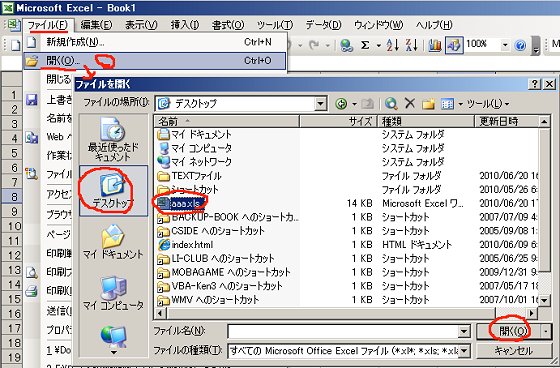Click the AutoSum sigma icon
The width and height of the screenshot is (560, 368).
coord(365,45)
